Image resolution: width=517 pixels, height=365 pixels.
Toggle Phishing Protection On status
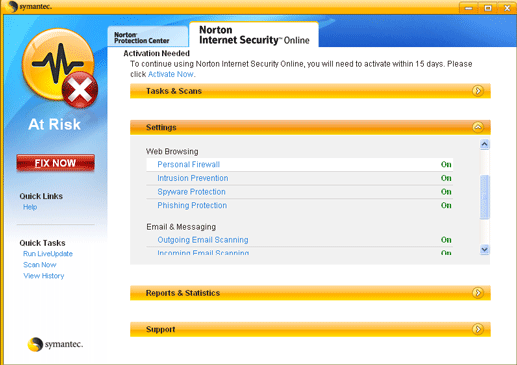pos(446,205)
